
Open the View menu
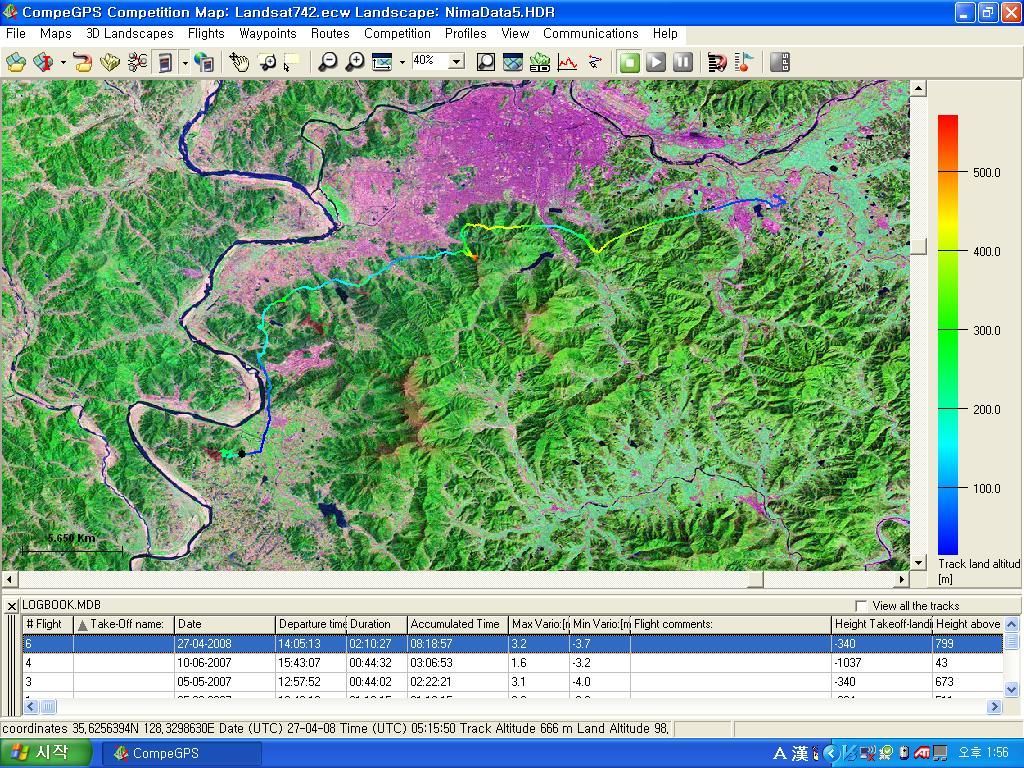(x=515, y=33)
